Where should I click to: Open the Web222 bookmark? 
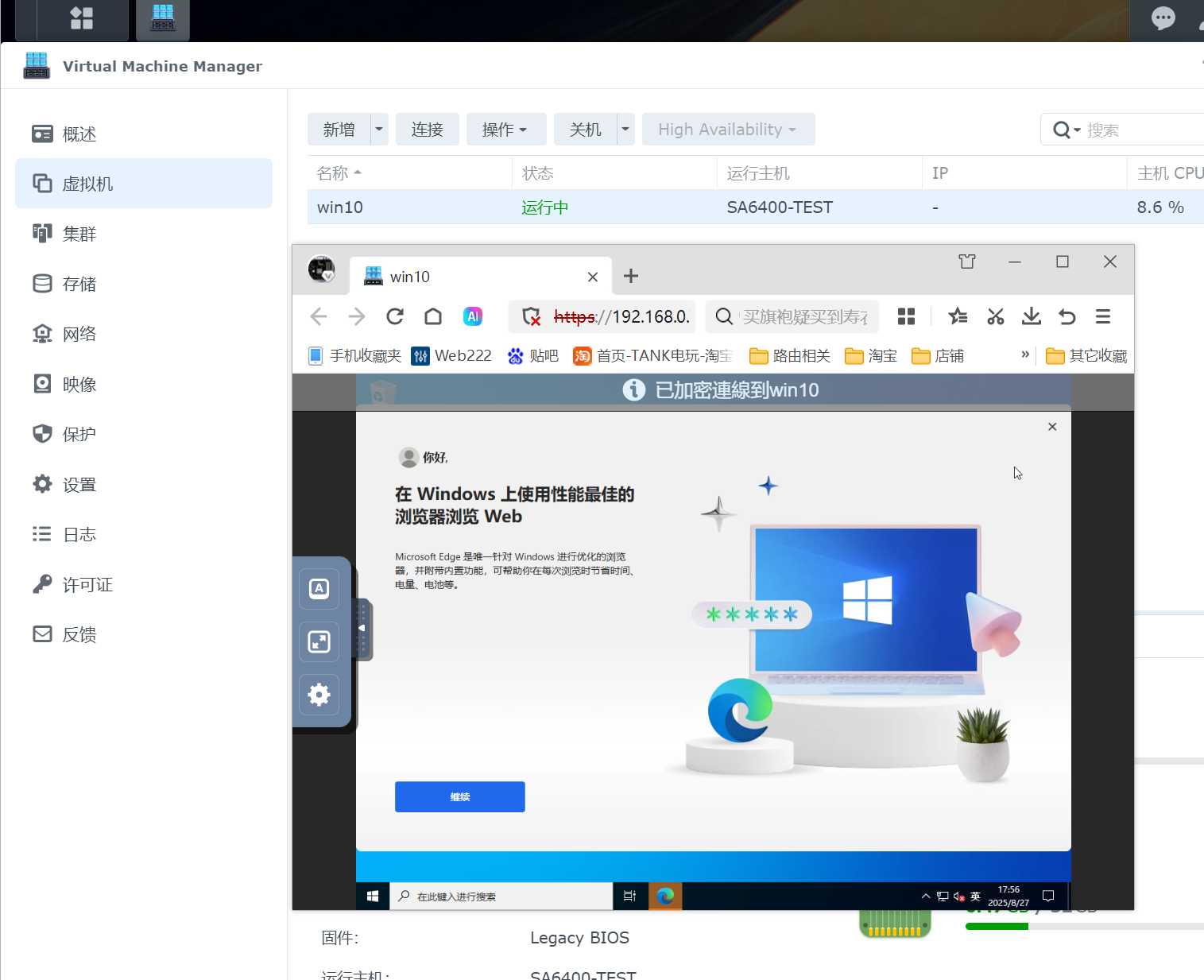point(451,355)
